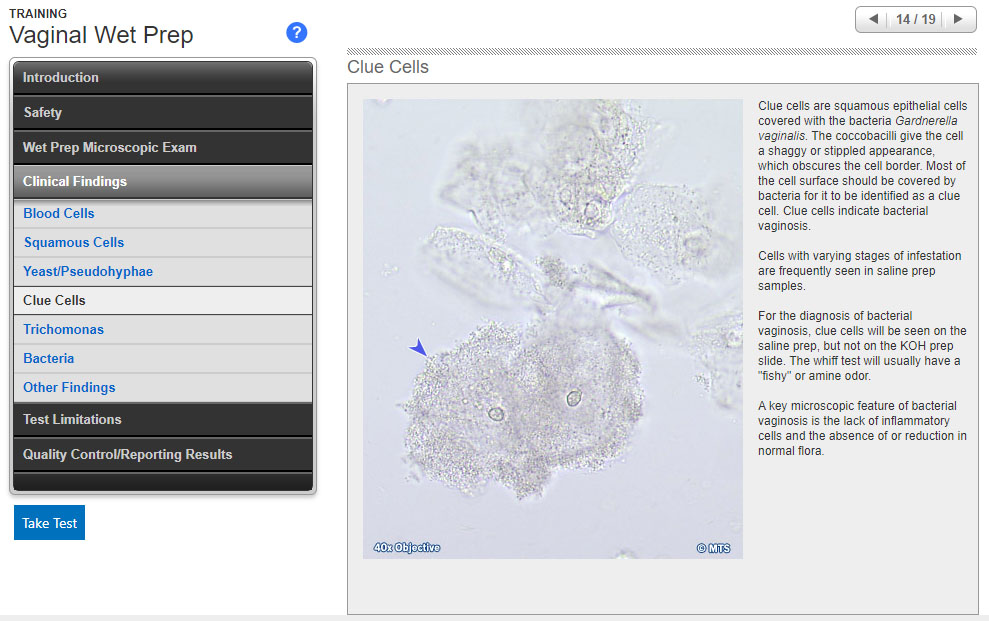Screen dimensions: 989x621
Task: Go to next page arrow
Action: tap(958, 19)
